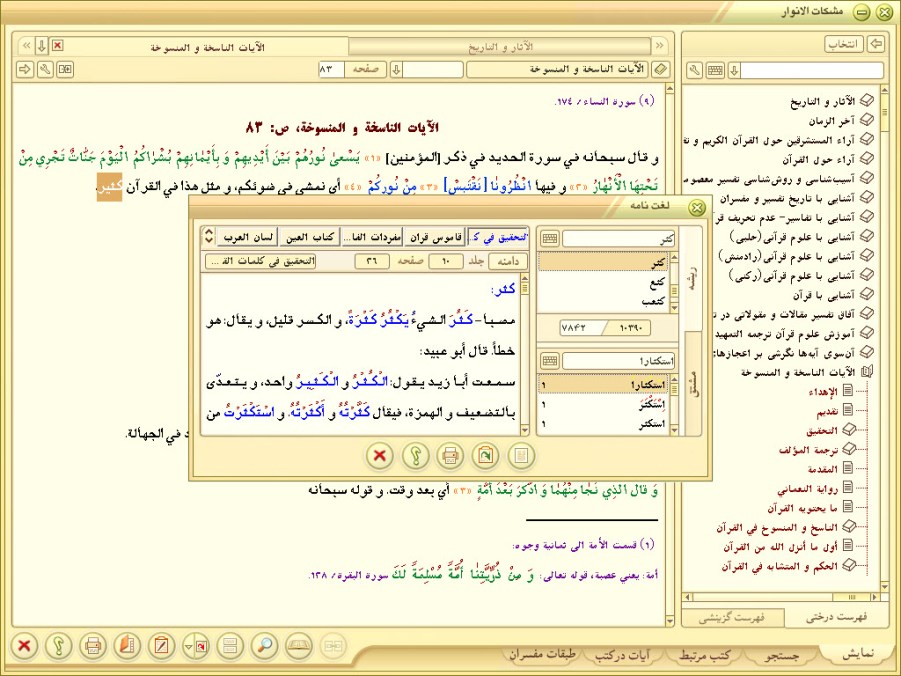Viewport: 901px width, 676px height.
Task: Open the التحقيق في كلمات source box in dialog
Action: pos(260,261)
